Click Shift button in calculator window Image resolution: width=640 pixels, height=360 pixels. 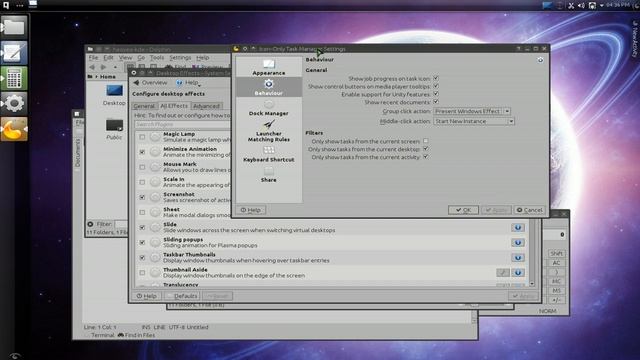[x=556, y=253]
